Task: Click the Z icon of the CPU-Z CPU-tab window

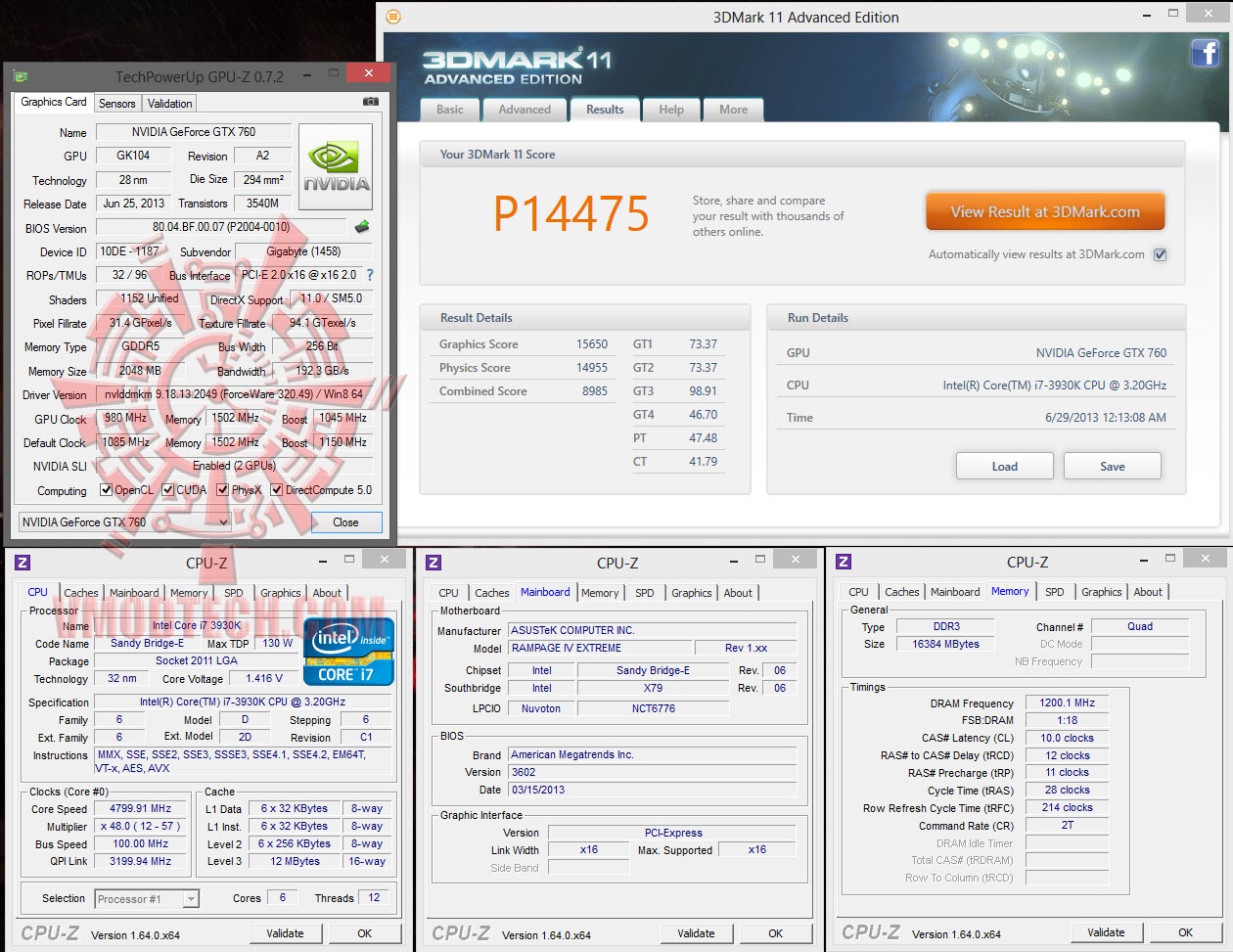Action: (23, 563)
